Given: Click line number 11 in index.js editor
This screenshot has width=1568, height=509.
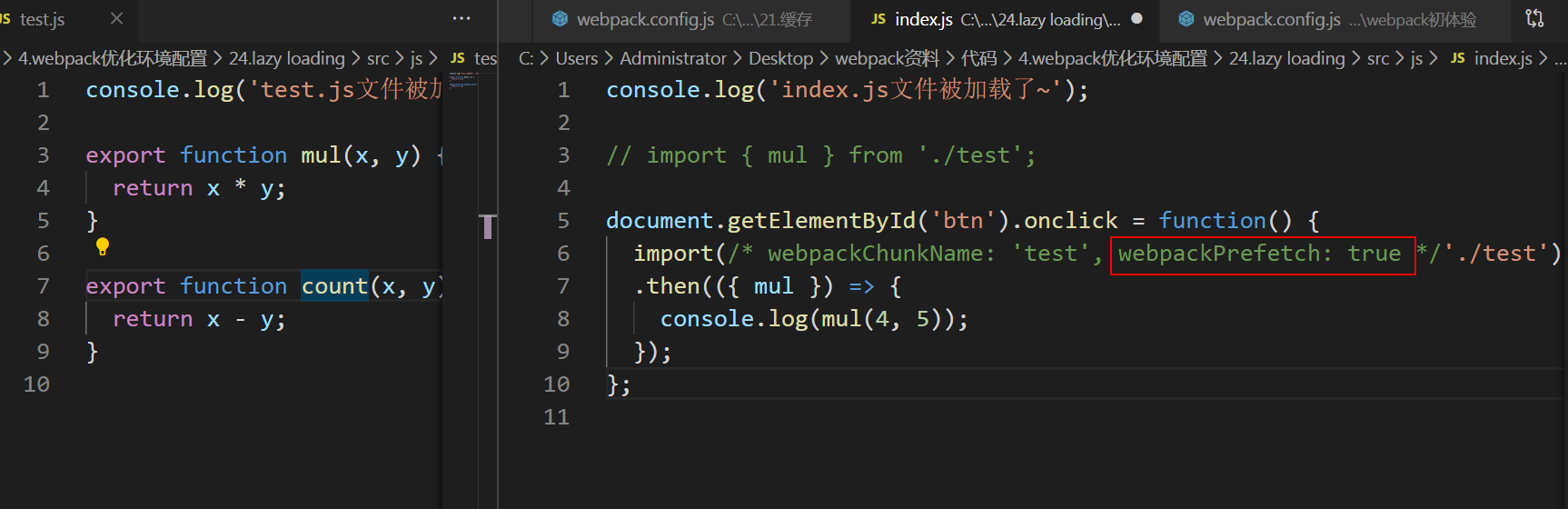Looking at the screenshot, I should pyautogui.click(x=556, y=417).
